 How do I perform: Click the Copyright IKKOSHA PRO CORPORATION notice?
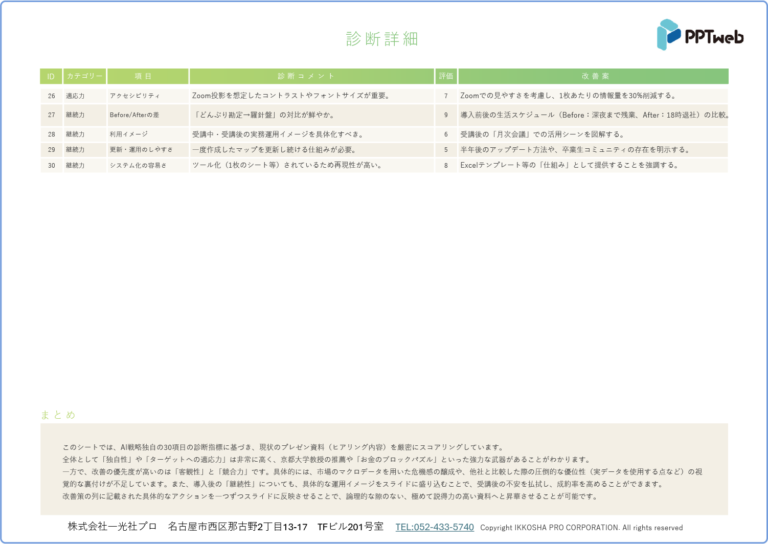point(581,528)
